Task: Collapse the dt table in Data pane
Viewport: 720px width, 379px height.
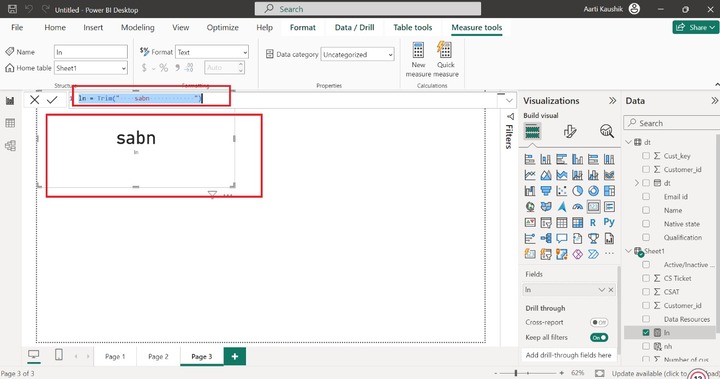Action: coord(628,142)
